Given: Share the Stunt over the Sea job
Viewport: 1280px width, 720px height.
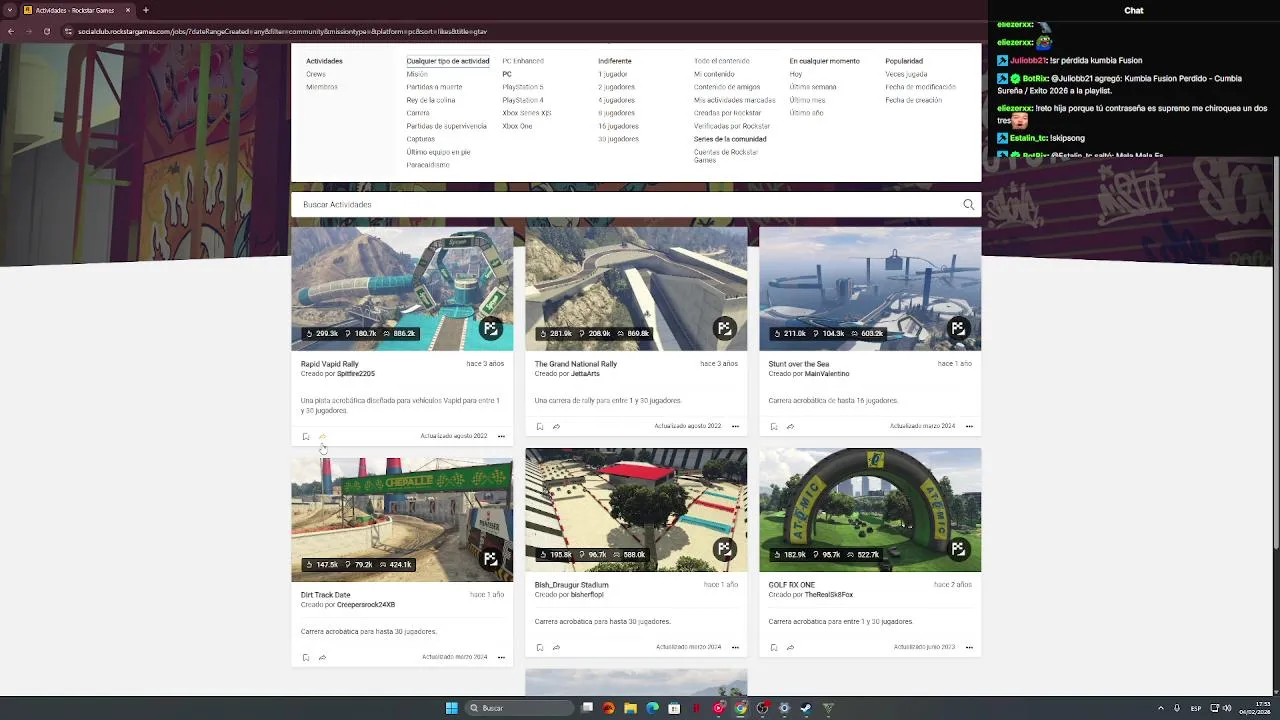Looking at the screenshot, I should [x=790, y=426].
